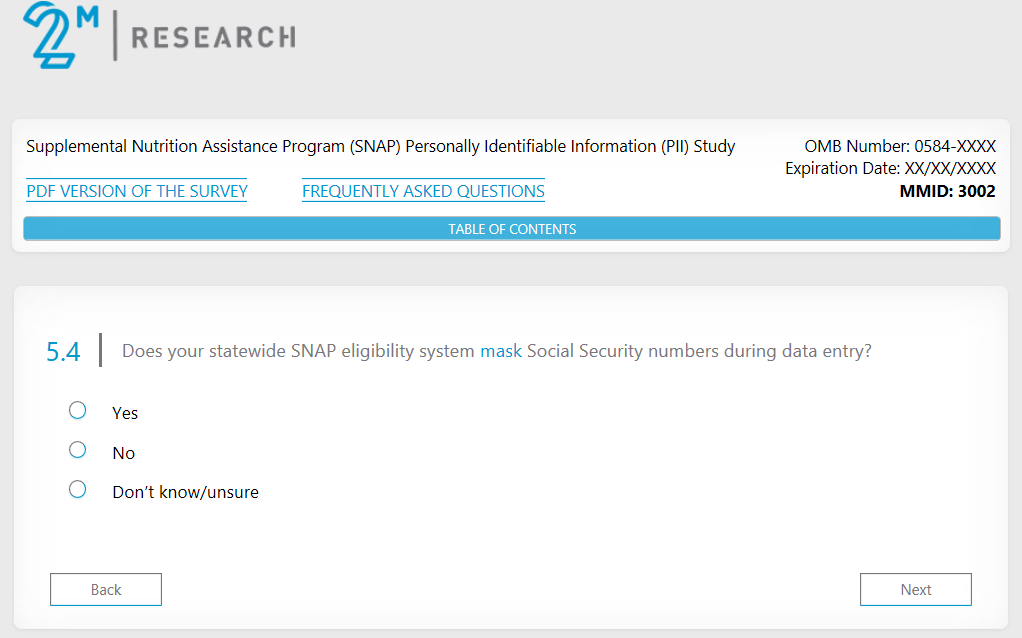
Task: Open the Frequently Asked Questions link
Action: coord(423,191)
